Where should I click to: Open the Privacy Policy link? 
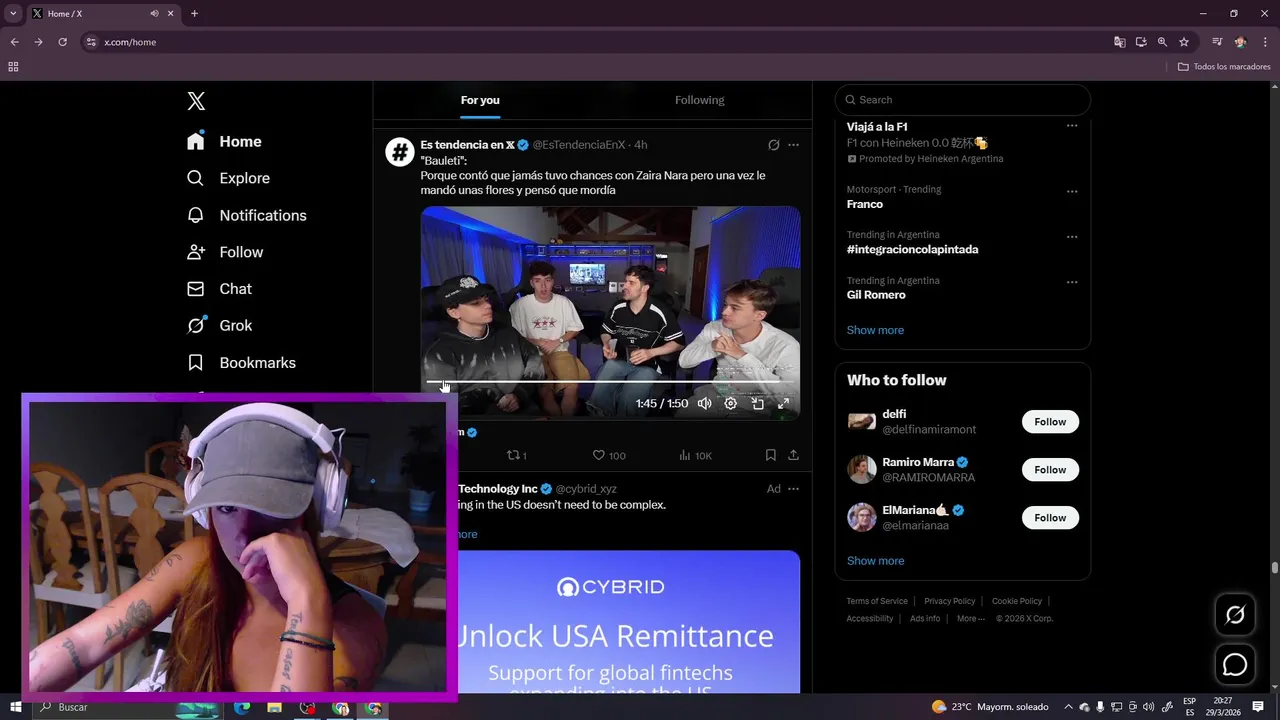950,601
